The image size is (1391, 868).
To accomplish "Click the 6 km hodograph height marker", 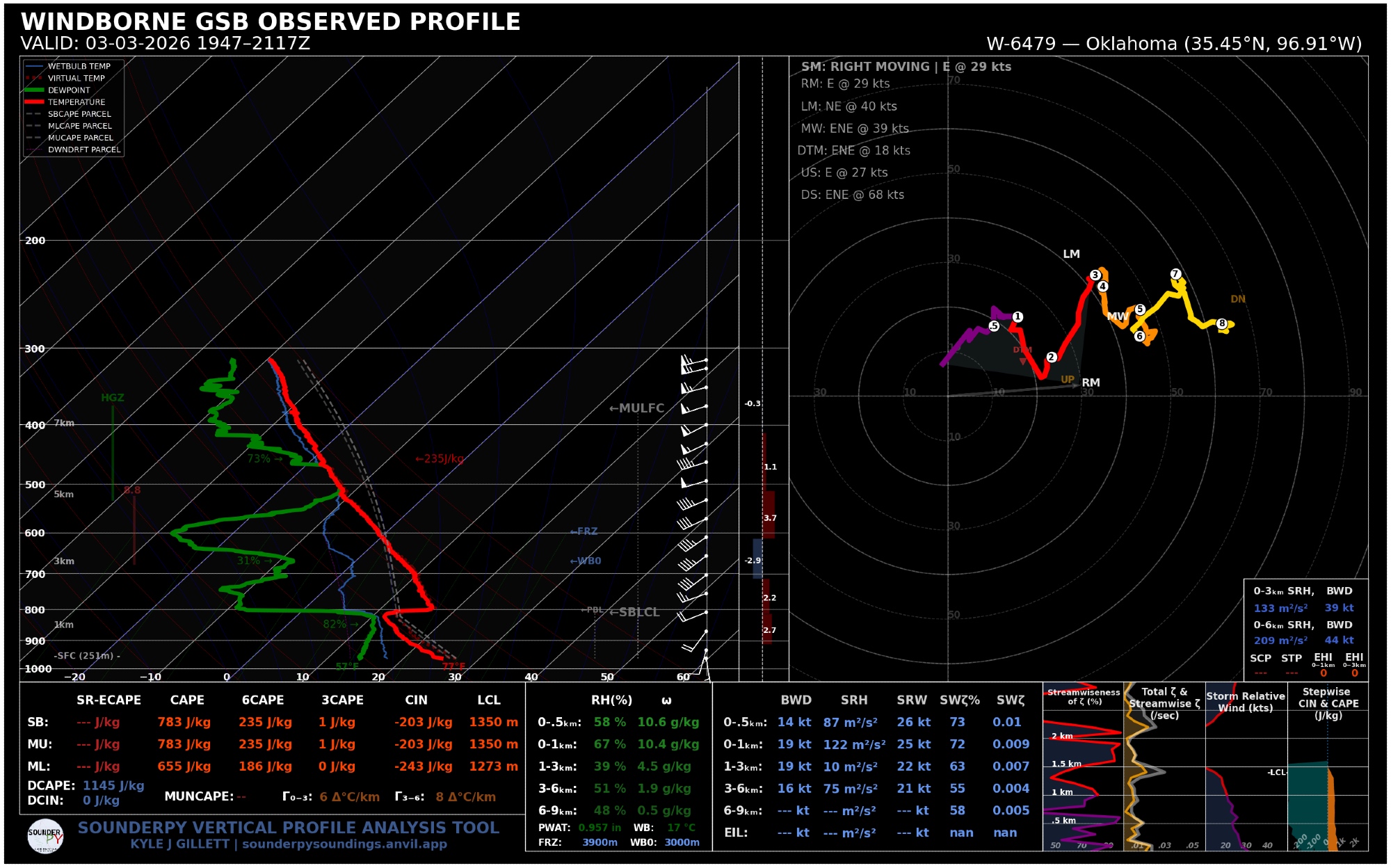I will (x=1139, y=336).
